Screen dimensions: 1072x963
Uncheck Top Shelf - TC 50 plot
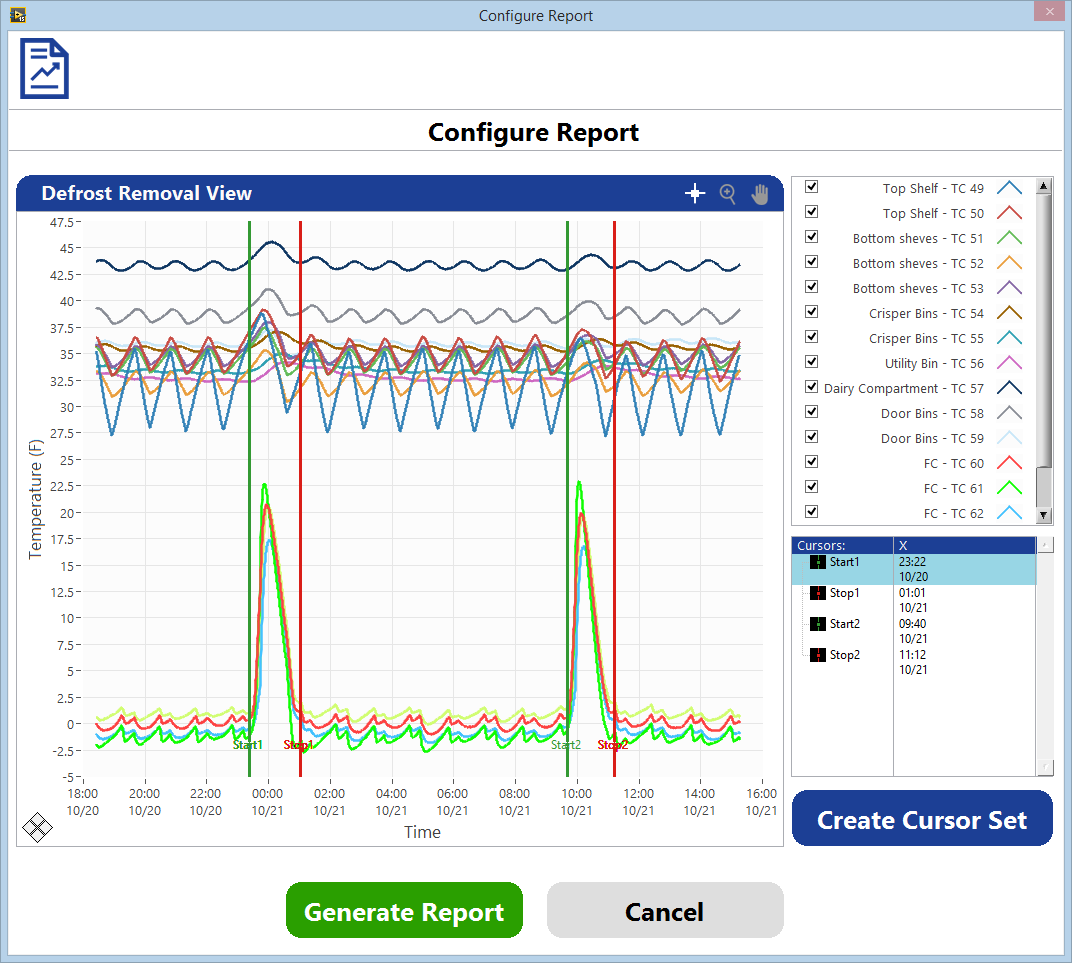(812, 212)
